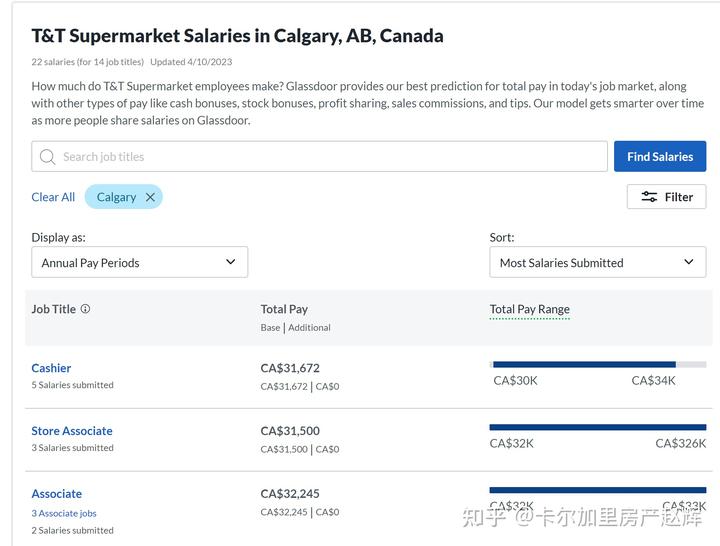
Task: Open the Filter button
Action: click(666, 197)
